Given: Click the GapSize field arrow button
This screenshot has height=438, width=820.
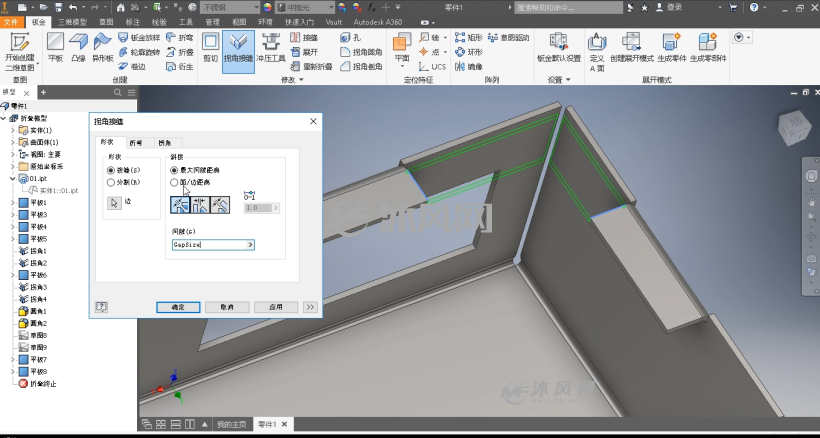Looking at the screenshot, I should pyautogui.click(x=250, y=245).
